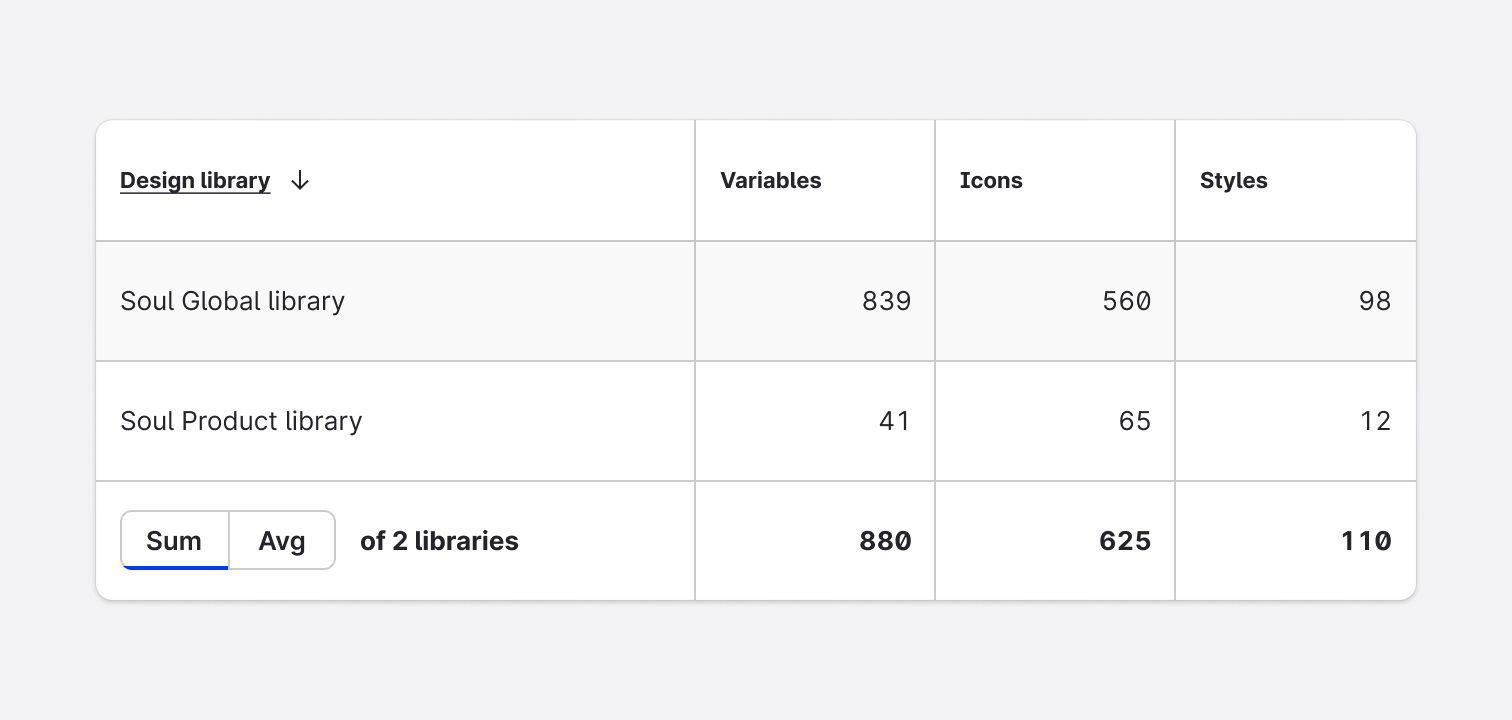The height and width of the screenshot is (720, 1512).
Task: Select the Soul Global library row
Action: pyautogui.click(x=232, y=301)
